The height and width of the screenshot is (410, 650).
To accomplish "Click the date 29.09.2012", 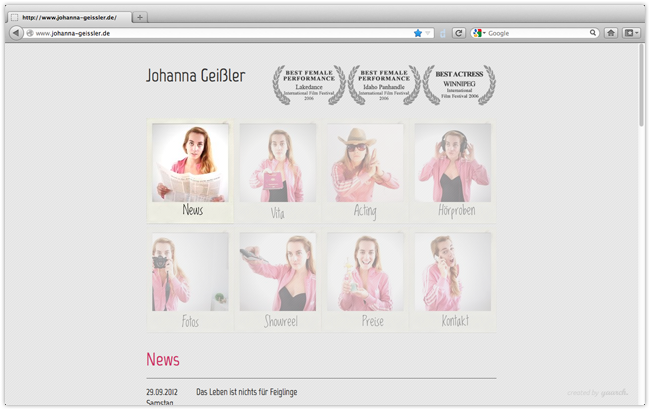I will [x=162, y=392].
